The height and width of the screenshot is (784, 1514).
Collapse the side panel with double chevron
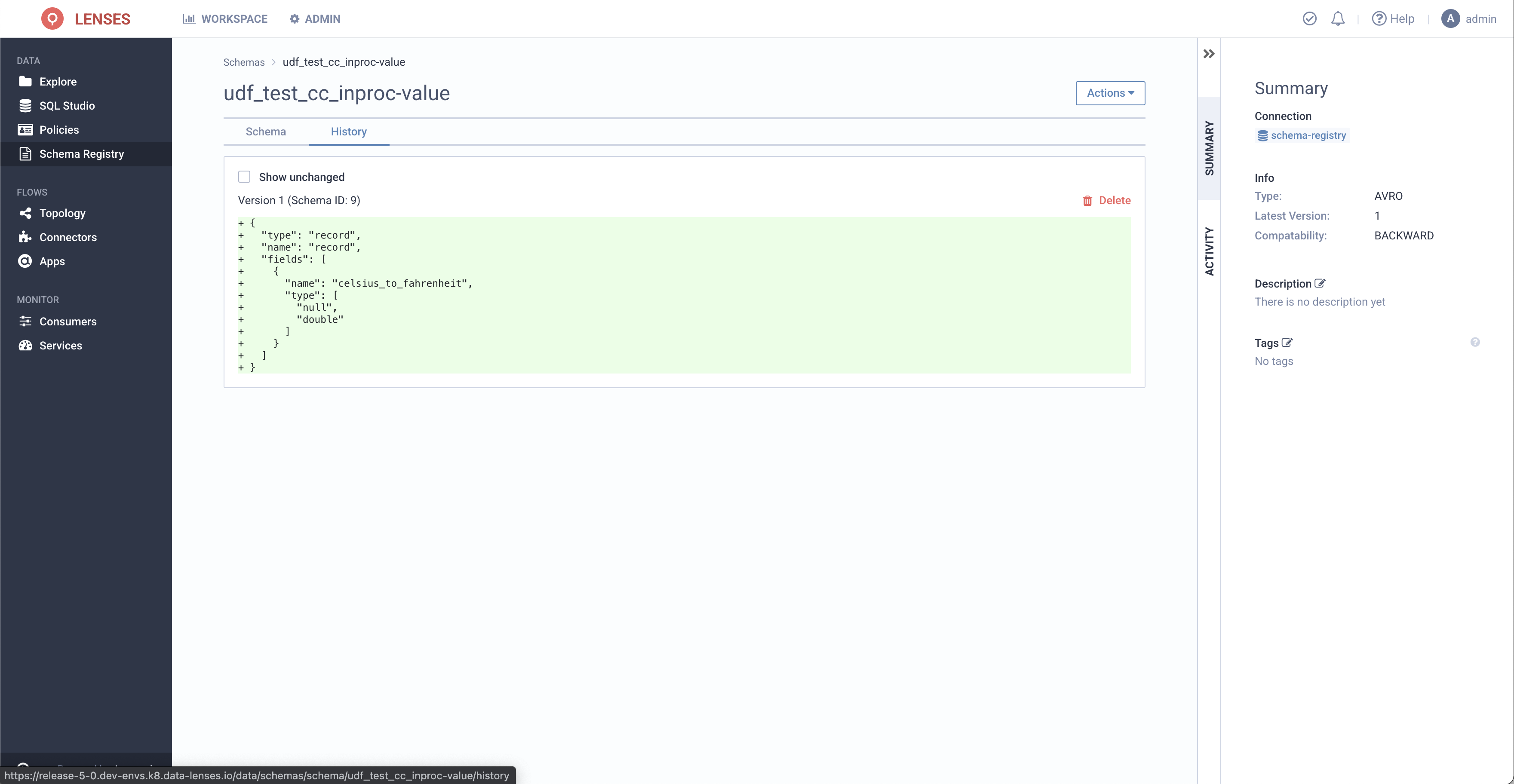(1208, 54)
